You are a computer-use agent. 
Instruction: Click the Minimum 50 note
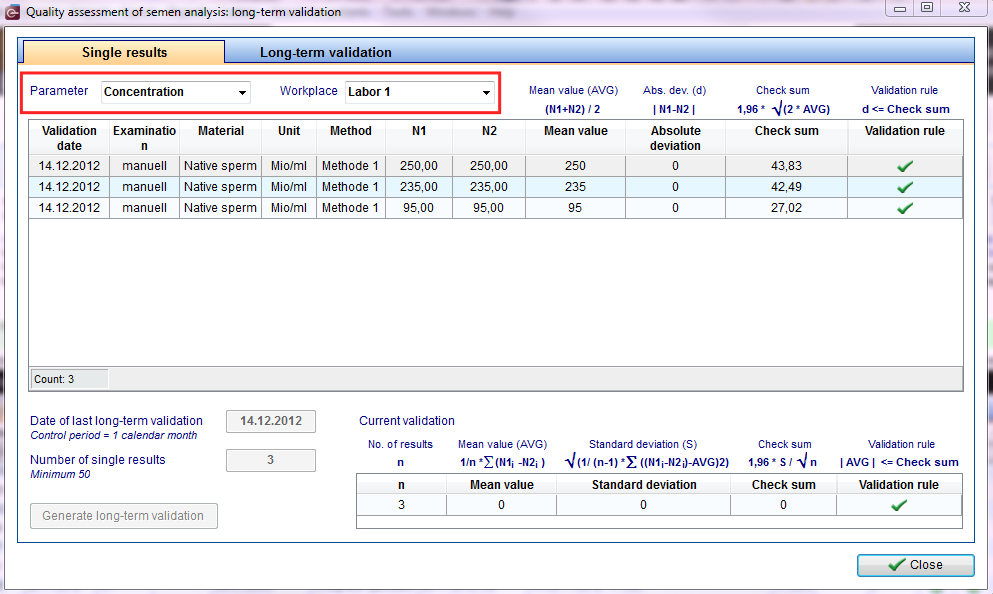coord(60,474)
